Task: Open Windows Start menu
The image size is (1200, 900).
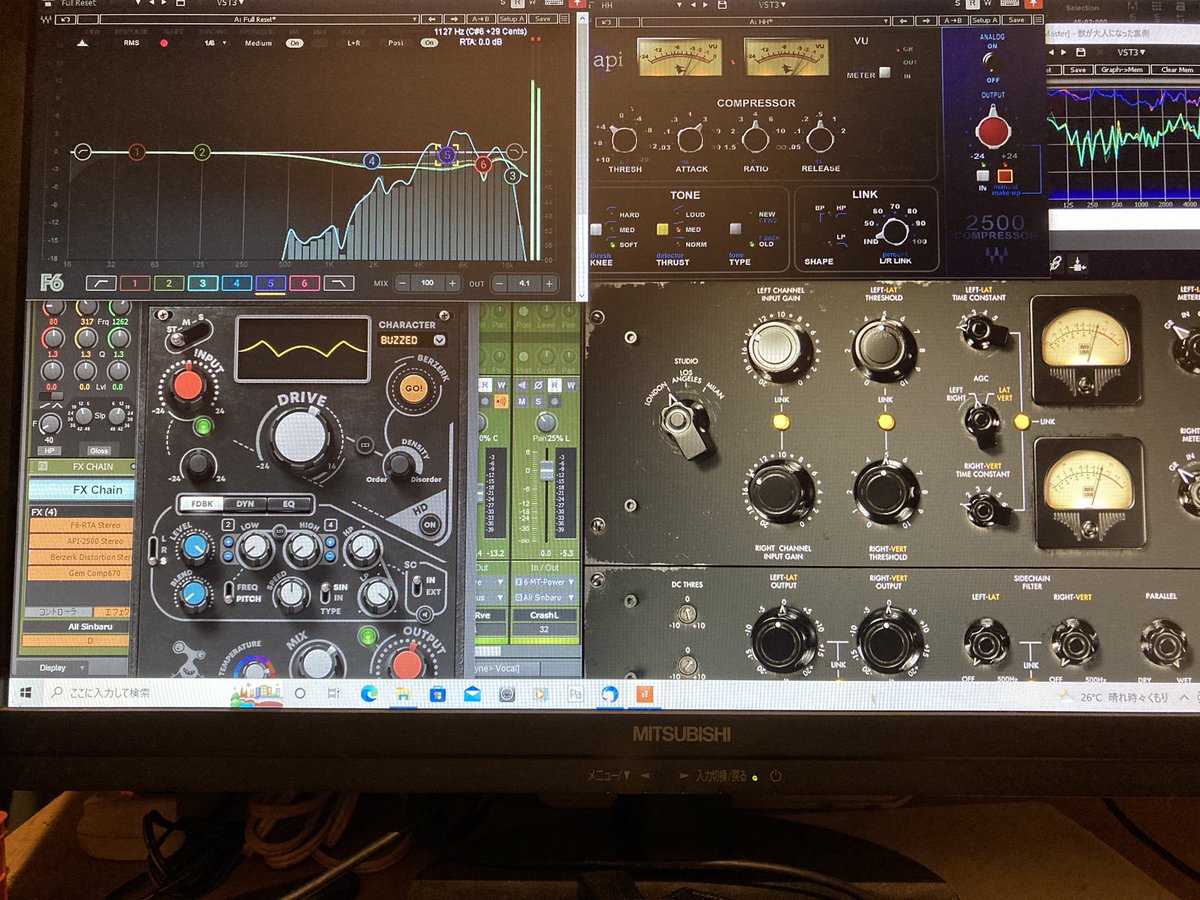Action: [24, 692]
